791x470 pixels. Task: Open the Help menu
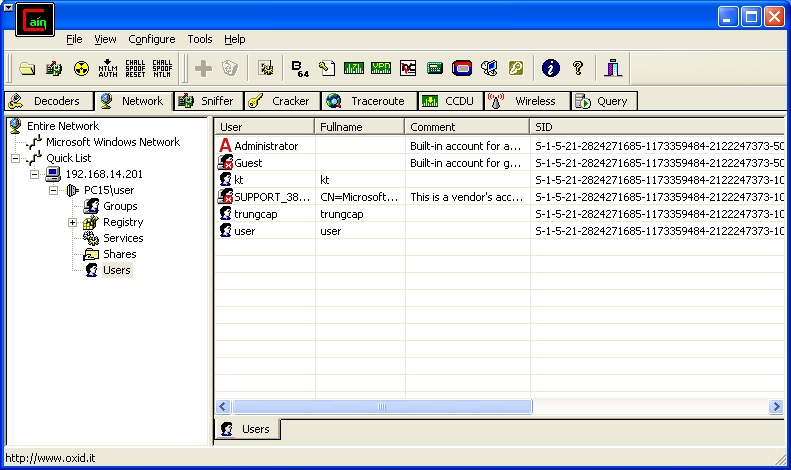235,39
